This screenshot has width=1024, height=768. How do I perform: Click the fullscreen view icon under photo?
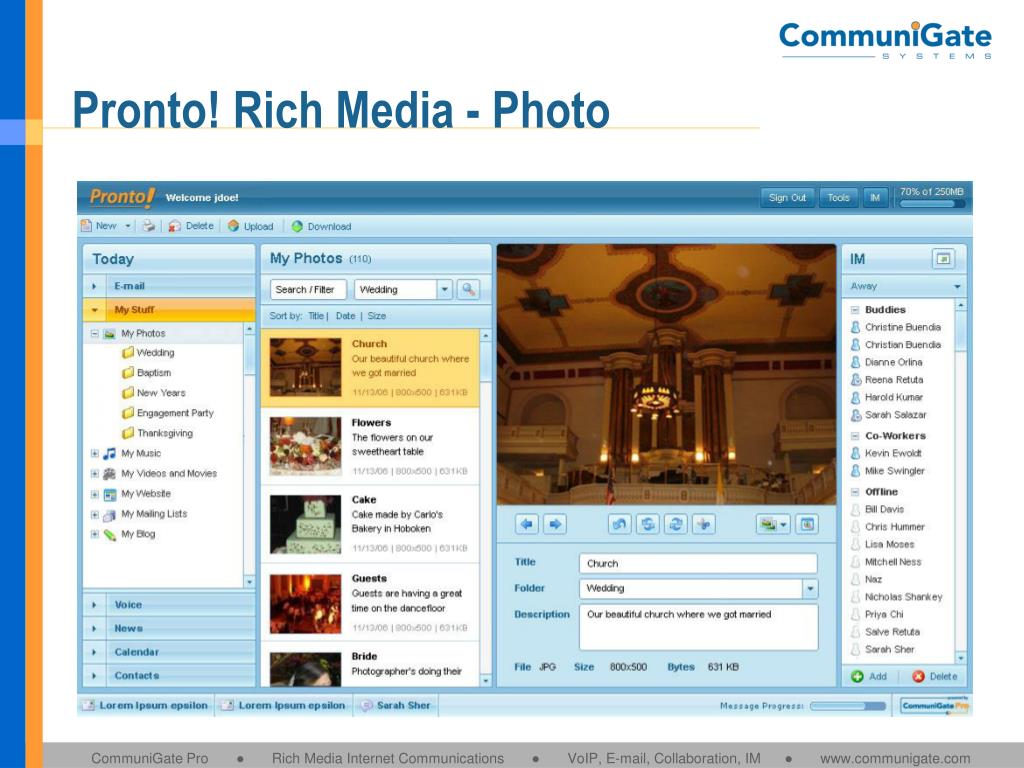click(808, 524)
